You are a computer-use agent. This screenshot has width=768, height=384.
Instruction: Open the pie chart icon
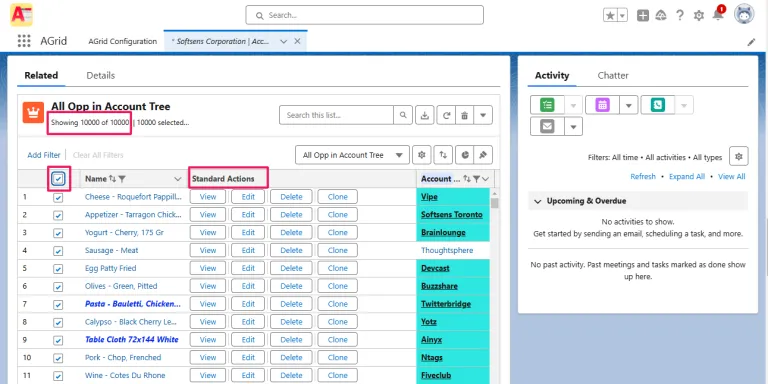pyautogui.click(x=464, y=155)
